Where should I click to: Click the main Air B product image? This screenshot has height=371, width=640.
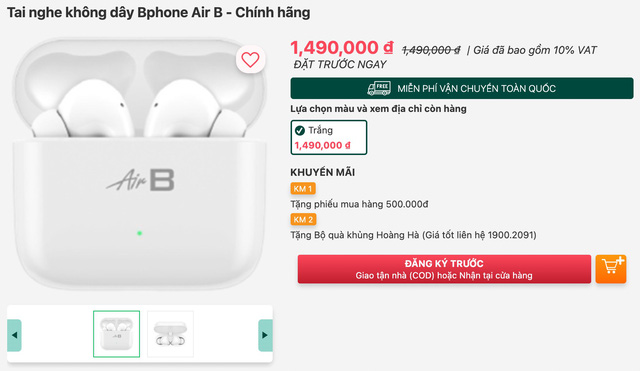click(x=140, y=164)
